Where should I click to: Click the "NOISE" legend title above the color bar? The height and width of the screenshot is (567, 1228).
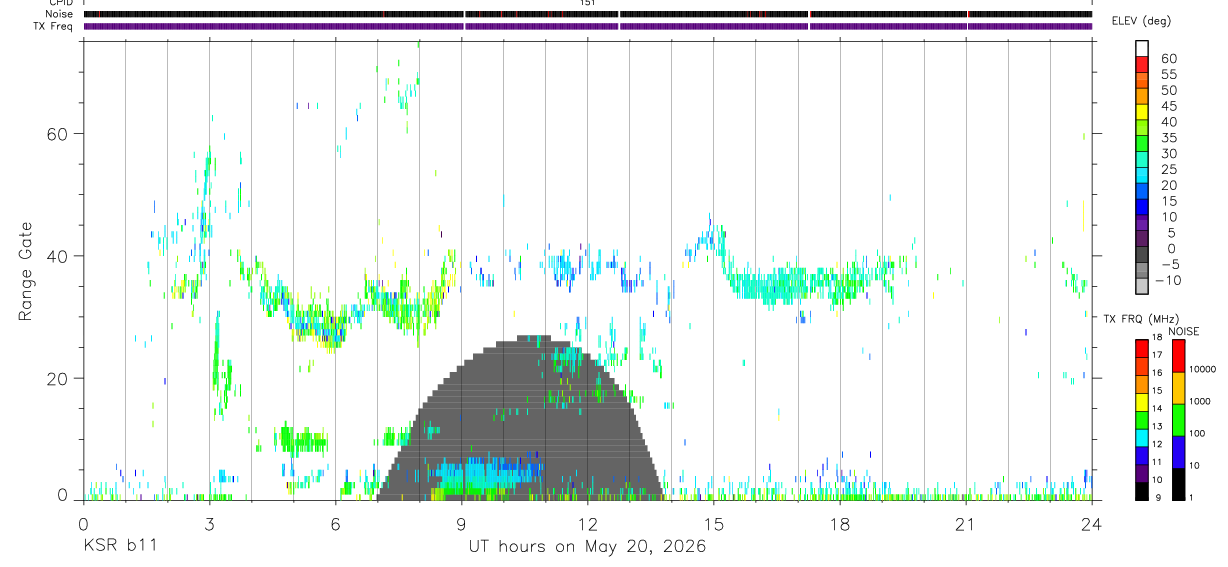(1183, 331)
